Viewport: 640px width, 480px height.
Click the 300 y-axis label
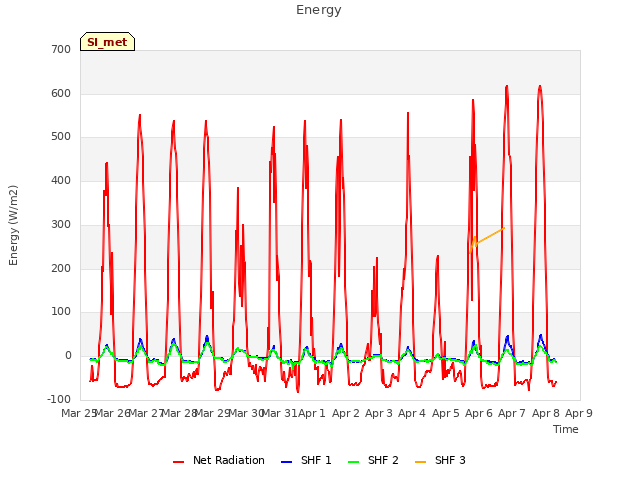[x=61, y=224]
